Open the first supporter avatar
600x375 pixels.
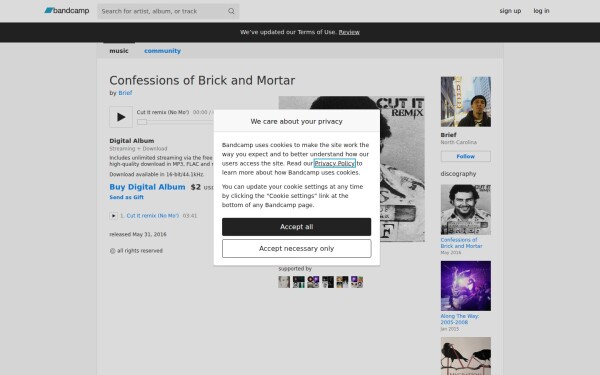[x=284, y=282]
